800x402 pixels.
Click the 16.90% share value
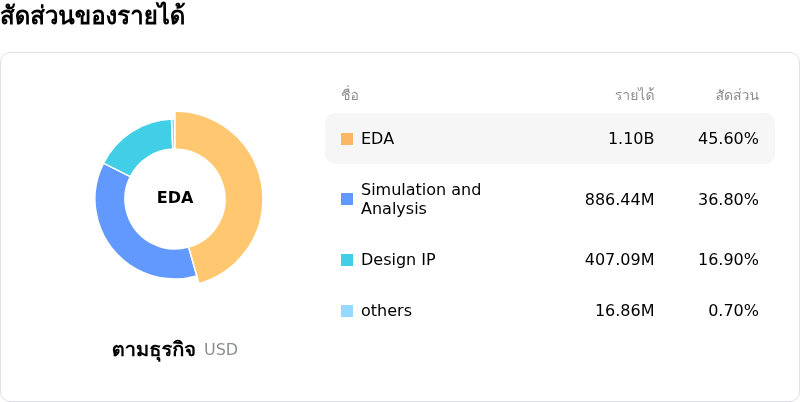click(728, 260)
